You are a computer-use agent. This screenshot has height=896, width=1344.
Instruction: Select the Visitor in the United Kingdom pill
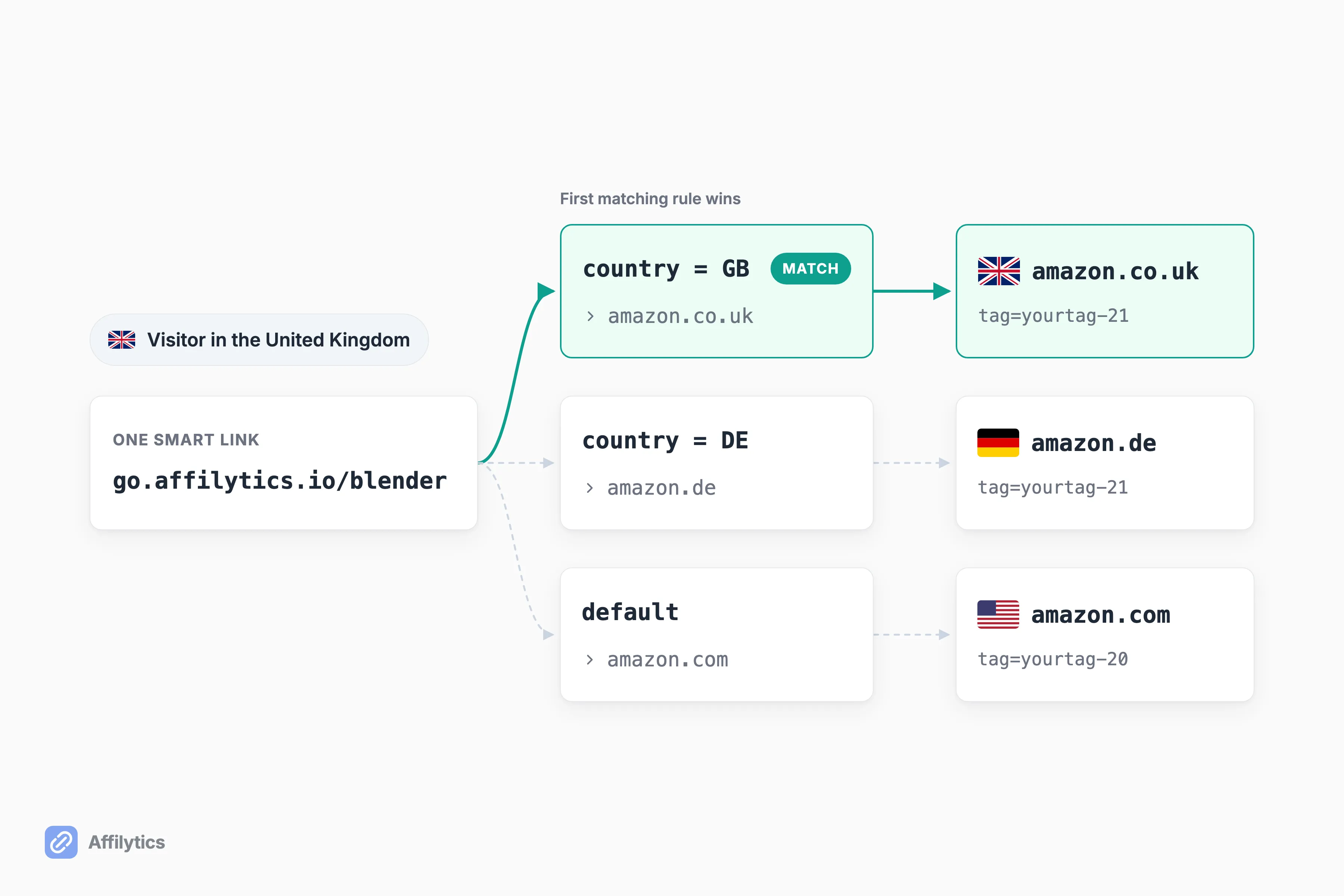click(x=259, y=340)
